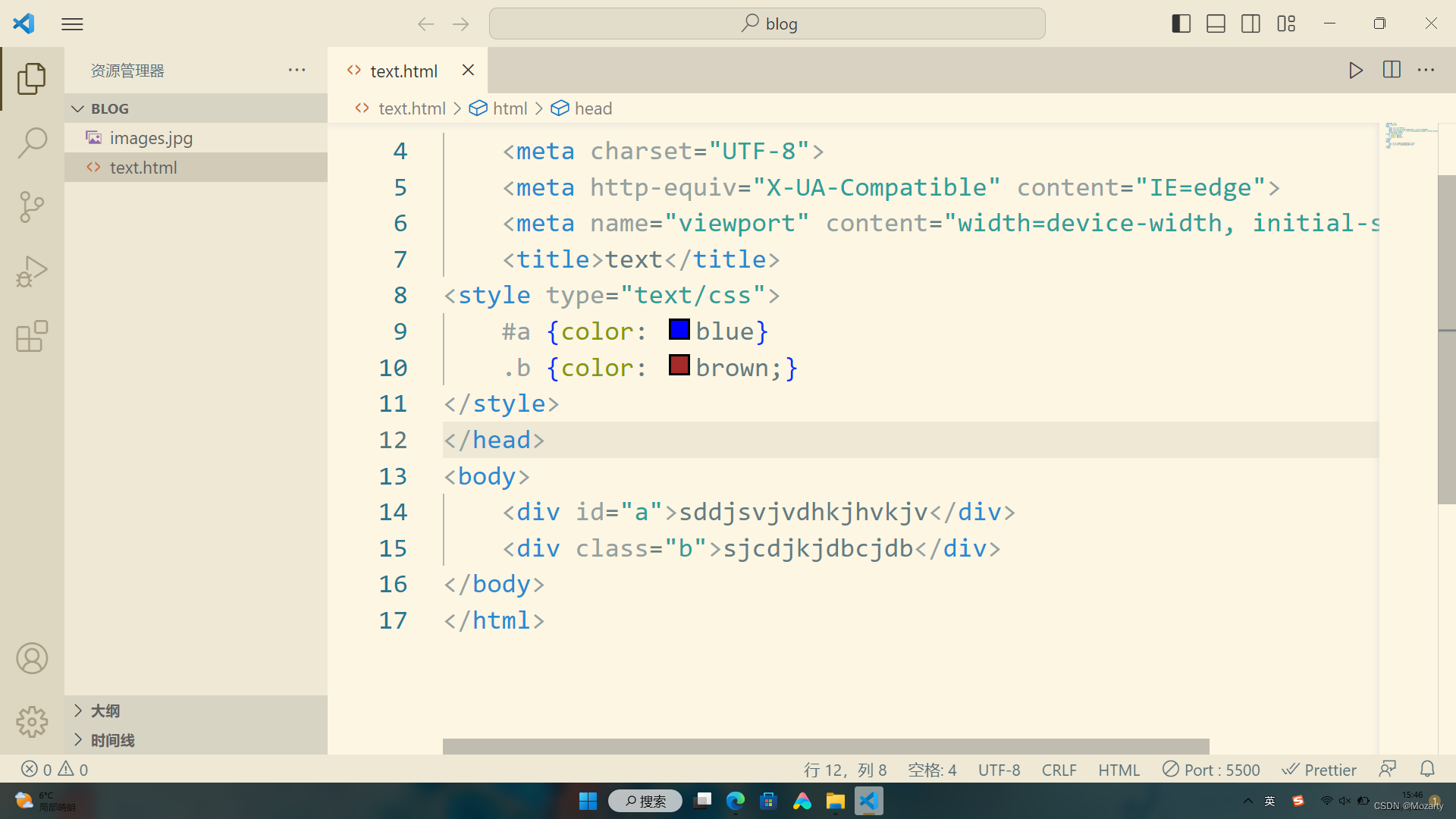Open Source Control view
Screen dimensions: 1456x819
coord(32,206)
